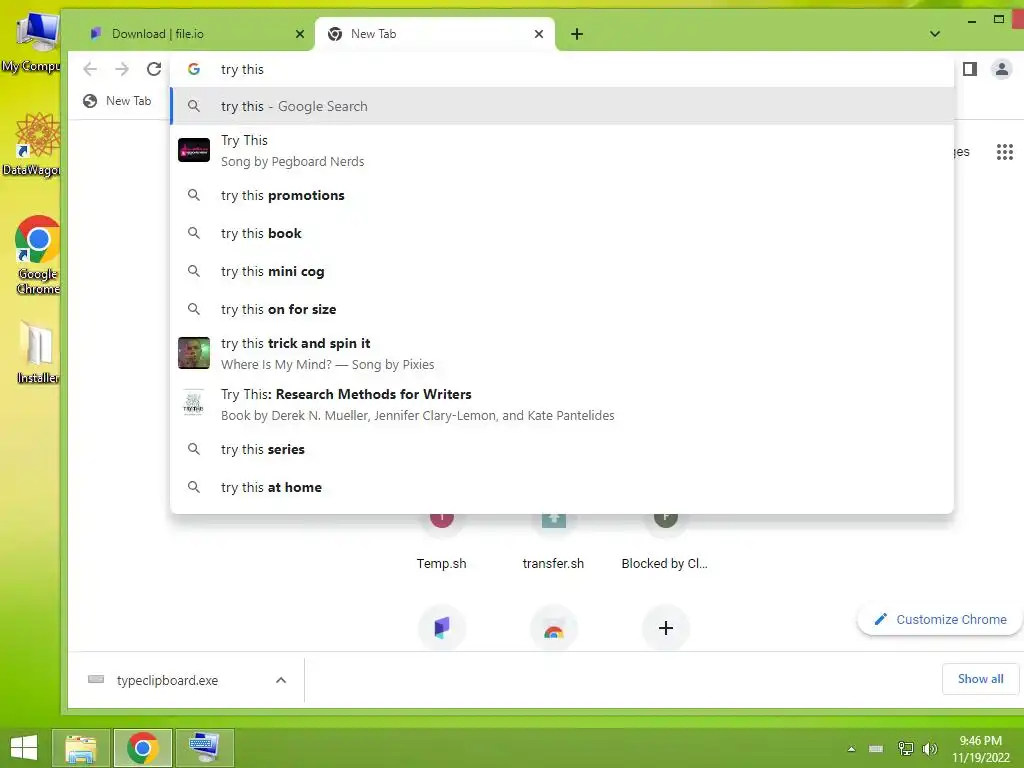This screenshot has height=768, width=1024.
Task: Select 'try this book' suggestion
Action: pyautogui.click(x=562, y=233)
